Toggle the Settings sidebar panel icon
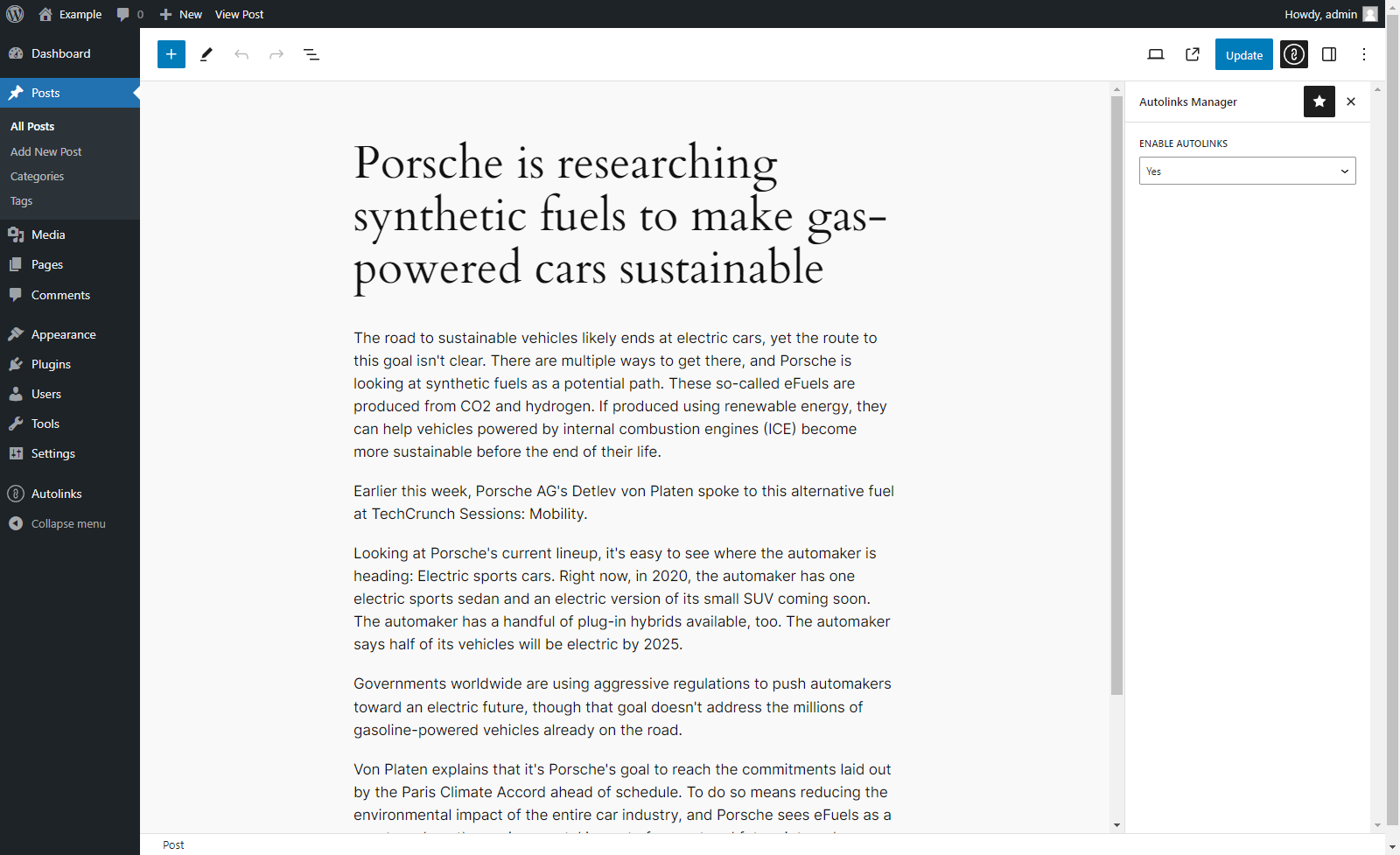 point(1329,54)
